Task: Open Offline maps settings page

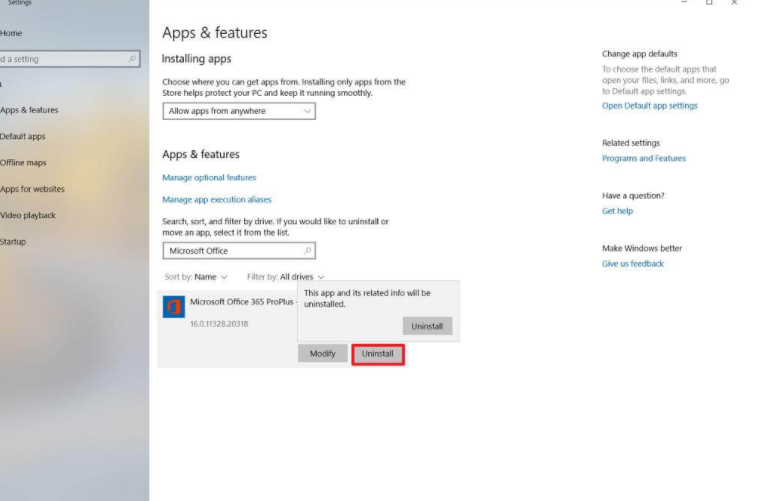Action: click(23, 163)
